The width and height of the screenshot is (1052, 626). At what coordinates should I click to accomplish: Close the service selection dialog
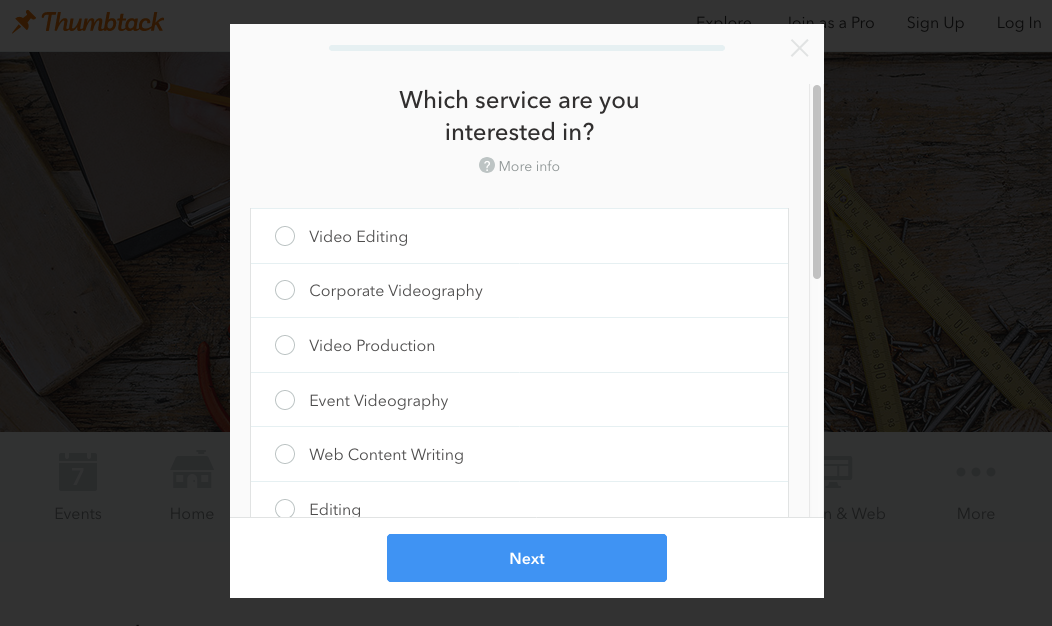click(x=799, y=48)
